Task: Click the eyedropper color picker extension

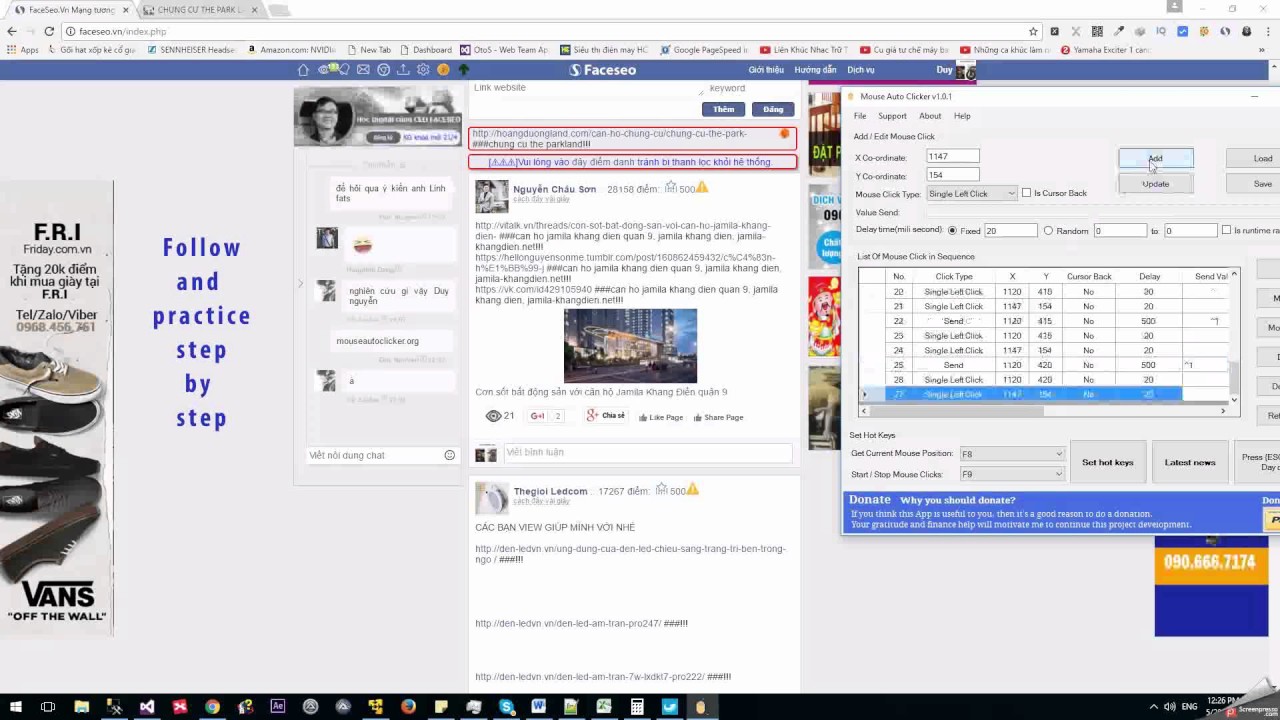Action: coord(1119,31)
